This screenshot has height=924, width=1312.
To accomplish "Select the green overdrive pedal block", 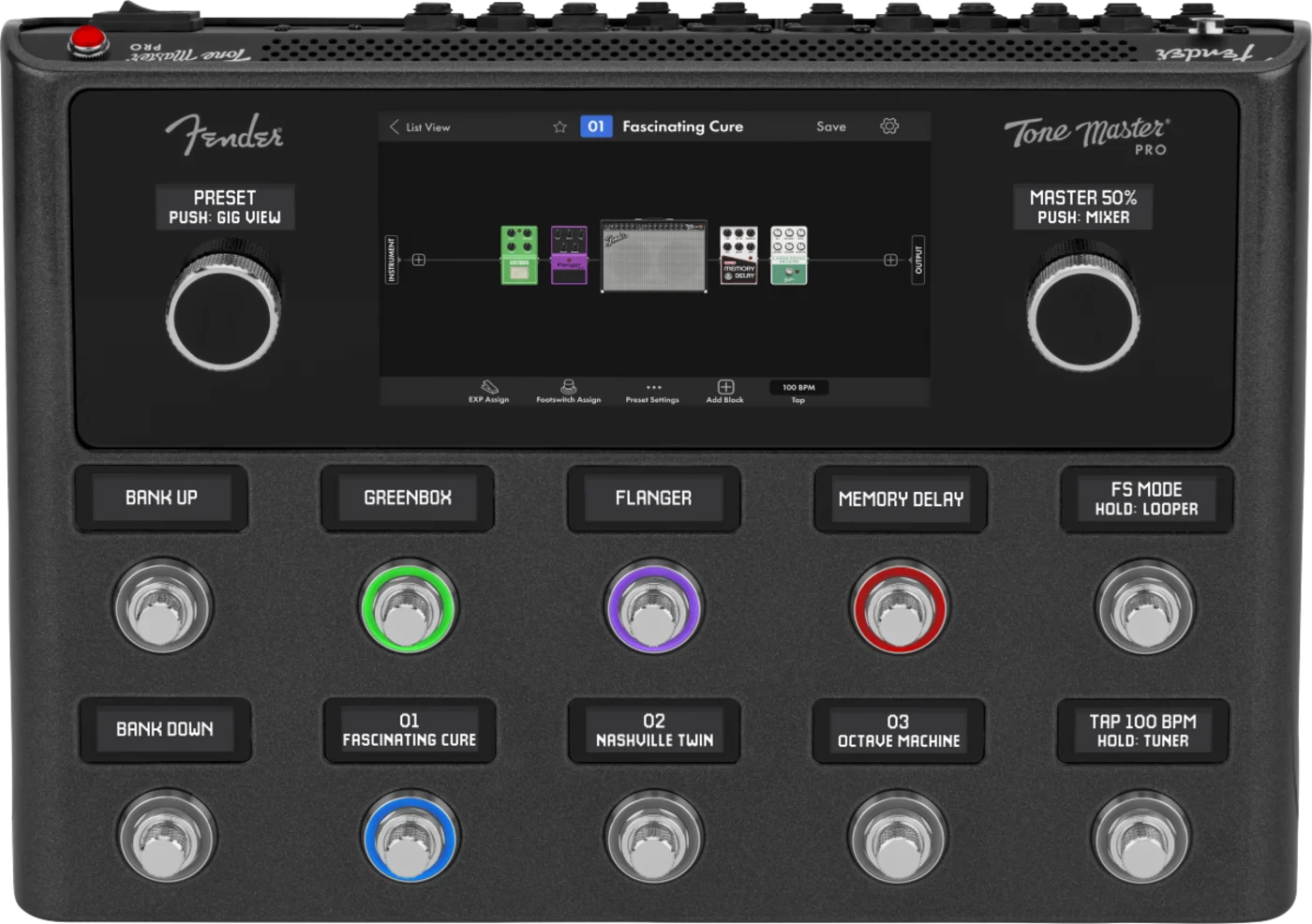I will click(x=518, y=256).
